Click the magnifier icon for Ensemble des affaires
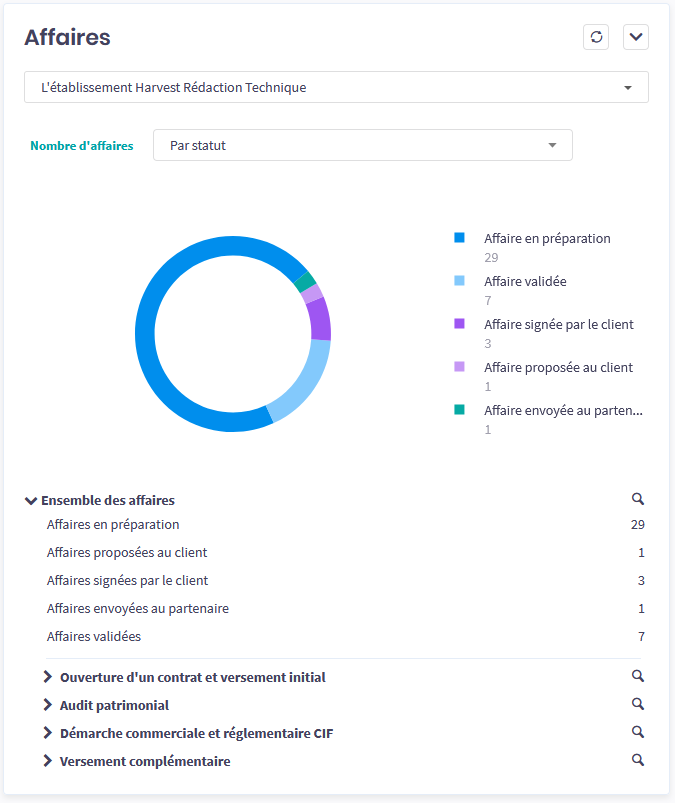 637,499
